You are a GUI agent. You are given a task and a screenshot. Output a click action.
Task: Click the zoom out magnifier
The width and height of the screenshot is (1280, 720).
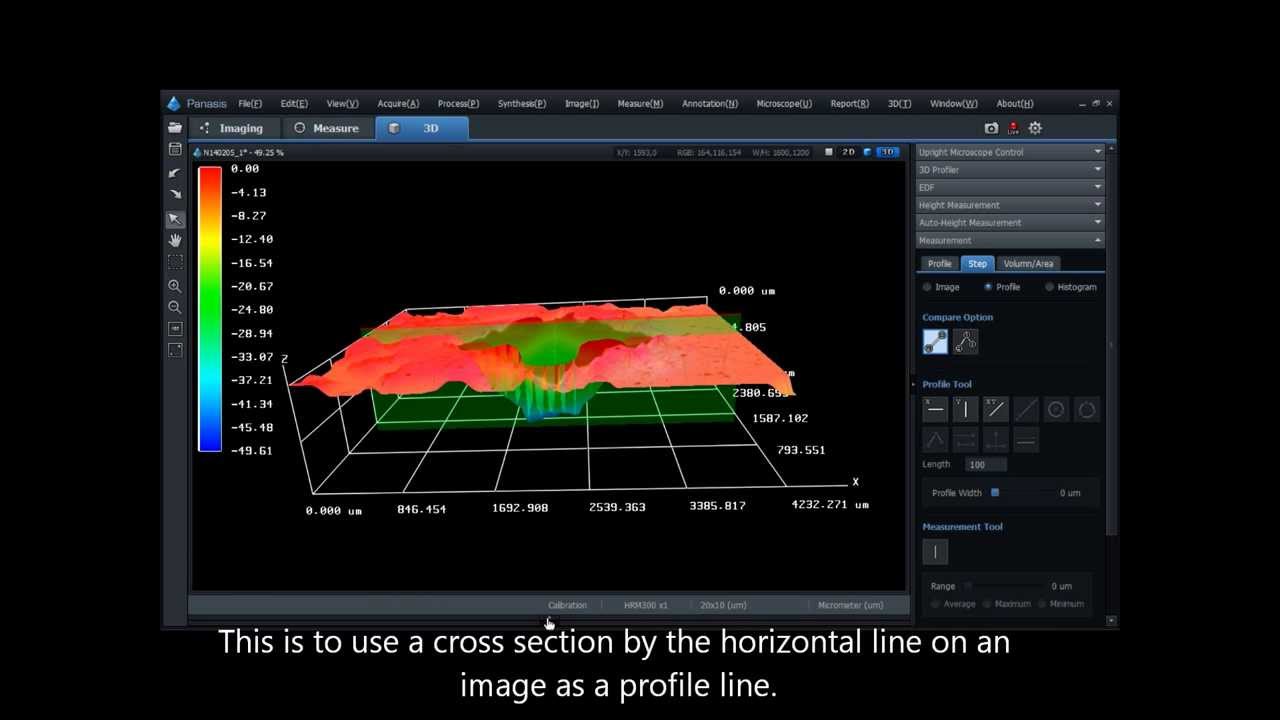tap(175, 307)
